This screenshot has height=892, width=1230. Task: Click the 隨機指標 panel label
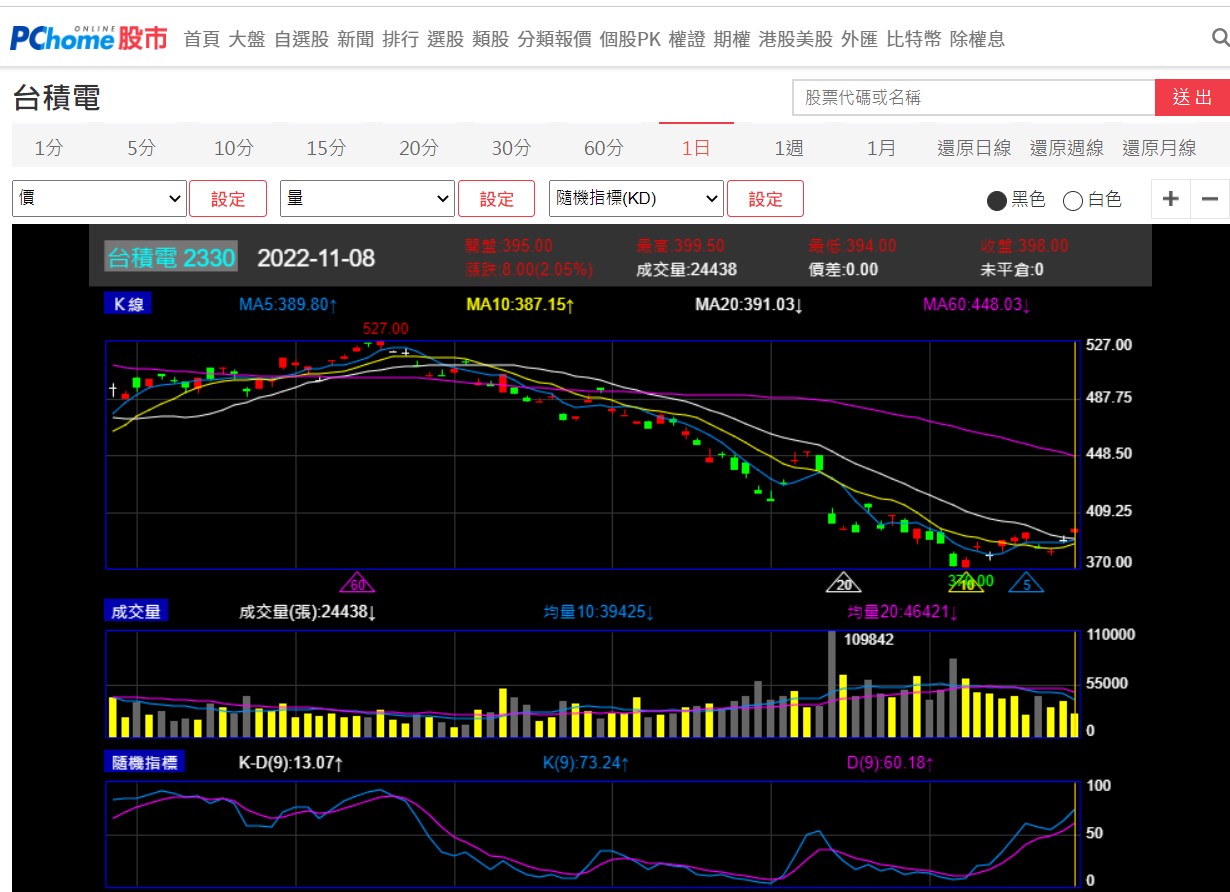pos(145,762)
